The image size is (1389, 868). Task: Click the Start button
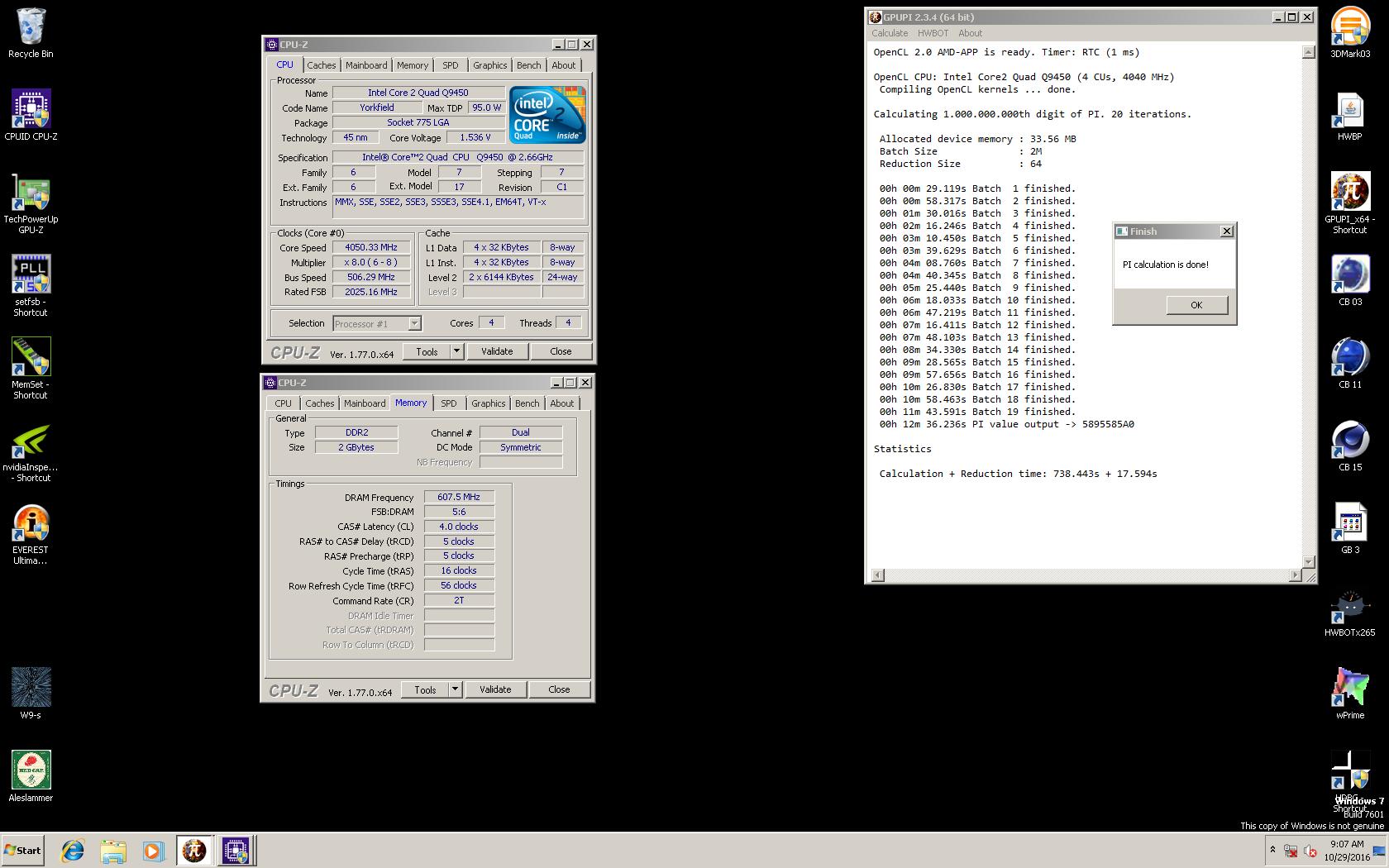23,851
